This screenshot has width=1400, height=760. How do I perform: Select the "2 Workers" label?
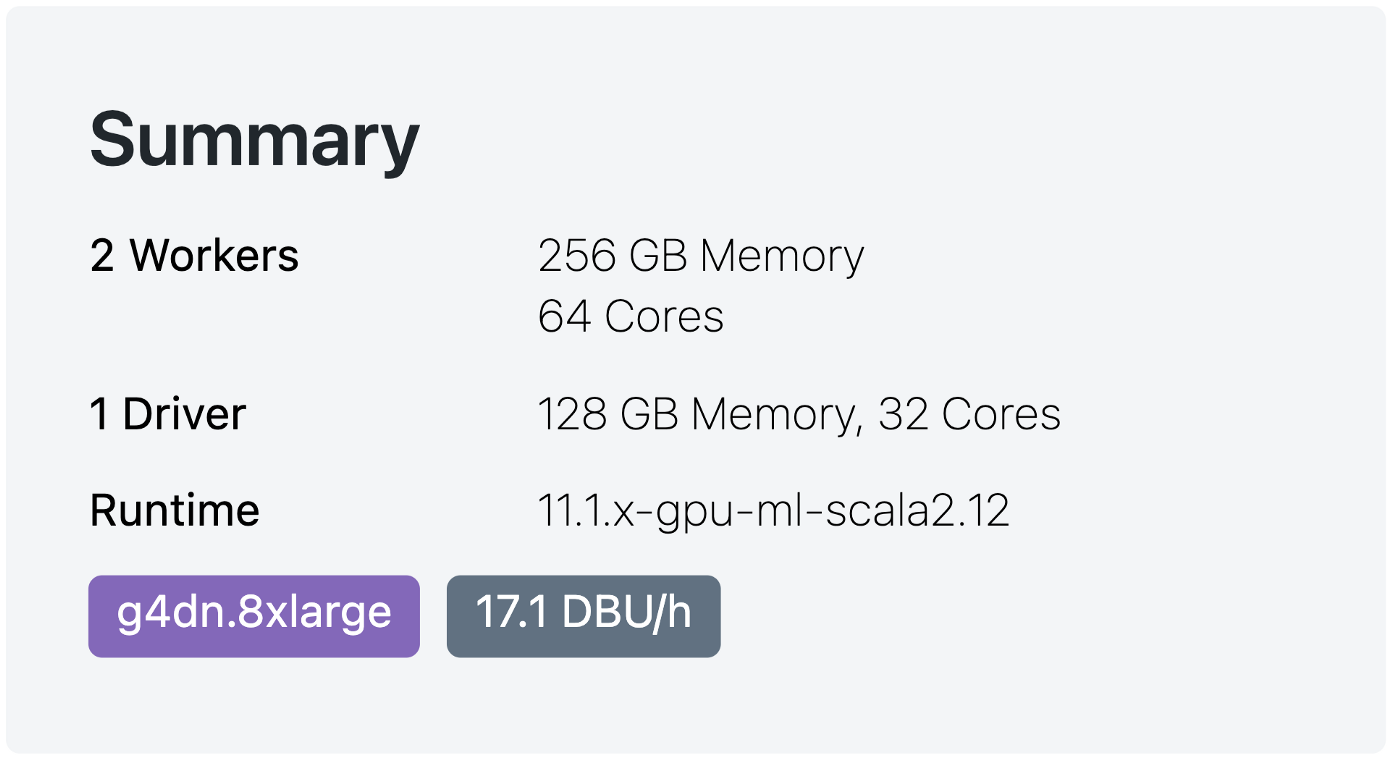(x=194, y=256)
